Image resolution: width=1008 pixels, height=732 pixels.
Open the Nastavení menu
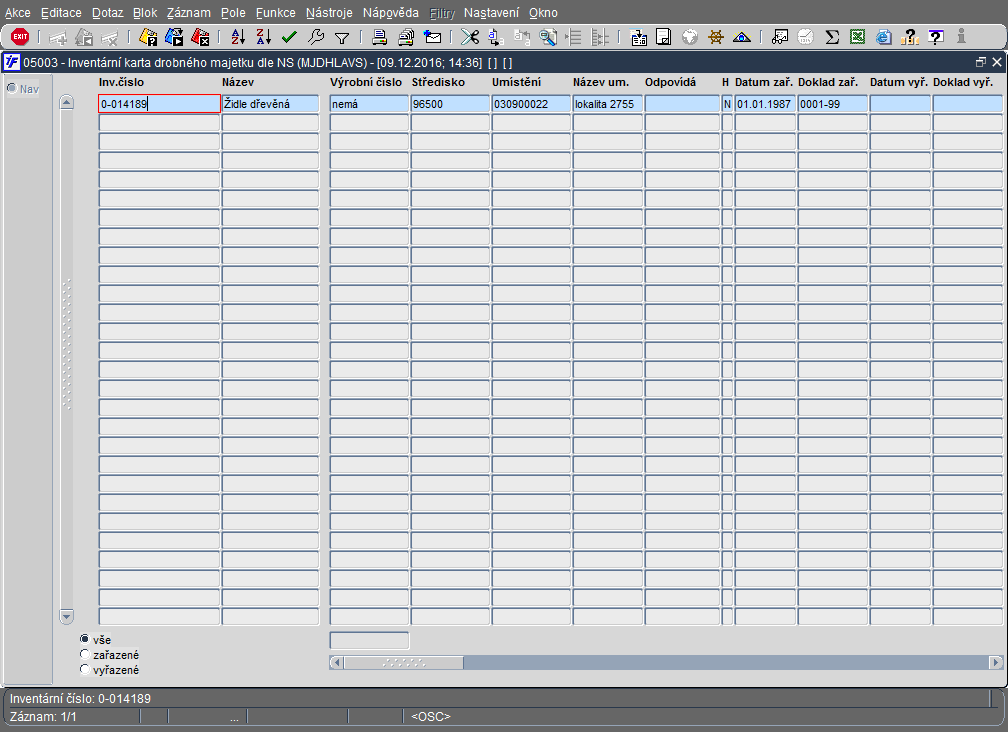pyautogui.click(x=491, y=13)
